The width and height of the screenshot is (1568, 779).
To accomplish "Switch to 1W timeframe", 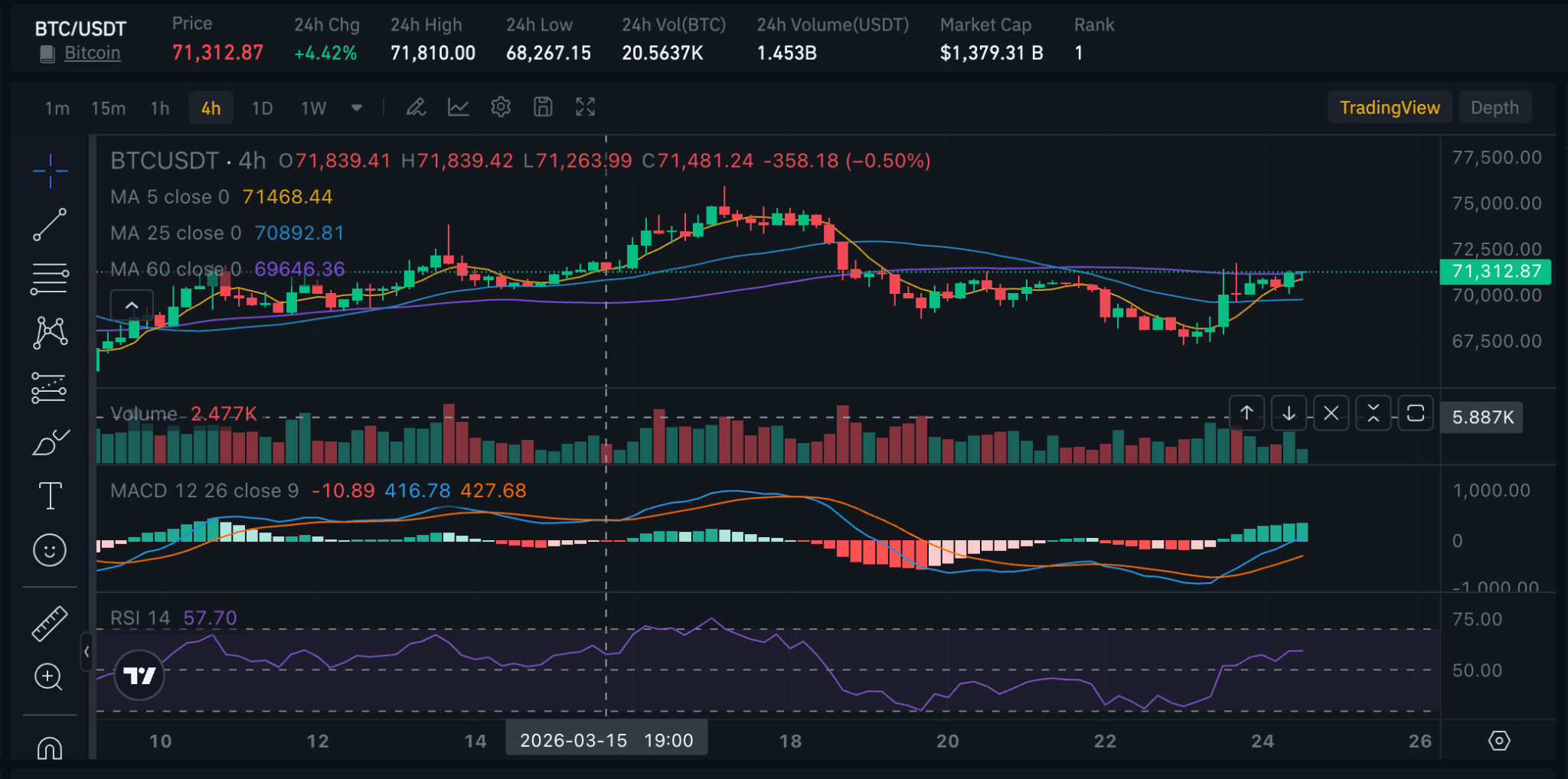I will click(x=313, y=108).
